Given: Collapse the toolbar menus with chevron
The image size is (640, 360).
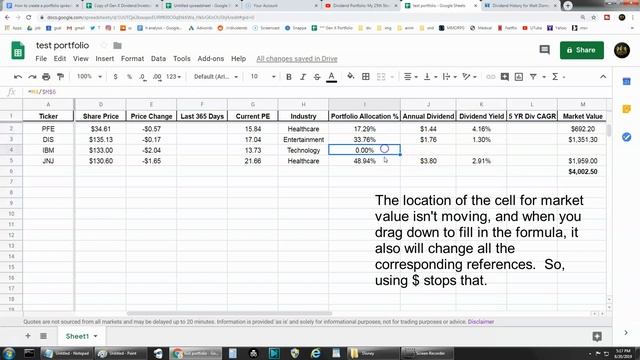Looking at the screenshot, I should click(x=603, y=77).
